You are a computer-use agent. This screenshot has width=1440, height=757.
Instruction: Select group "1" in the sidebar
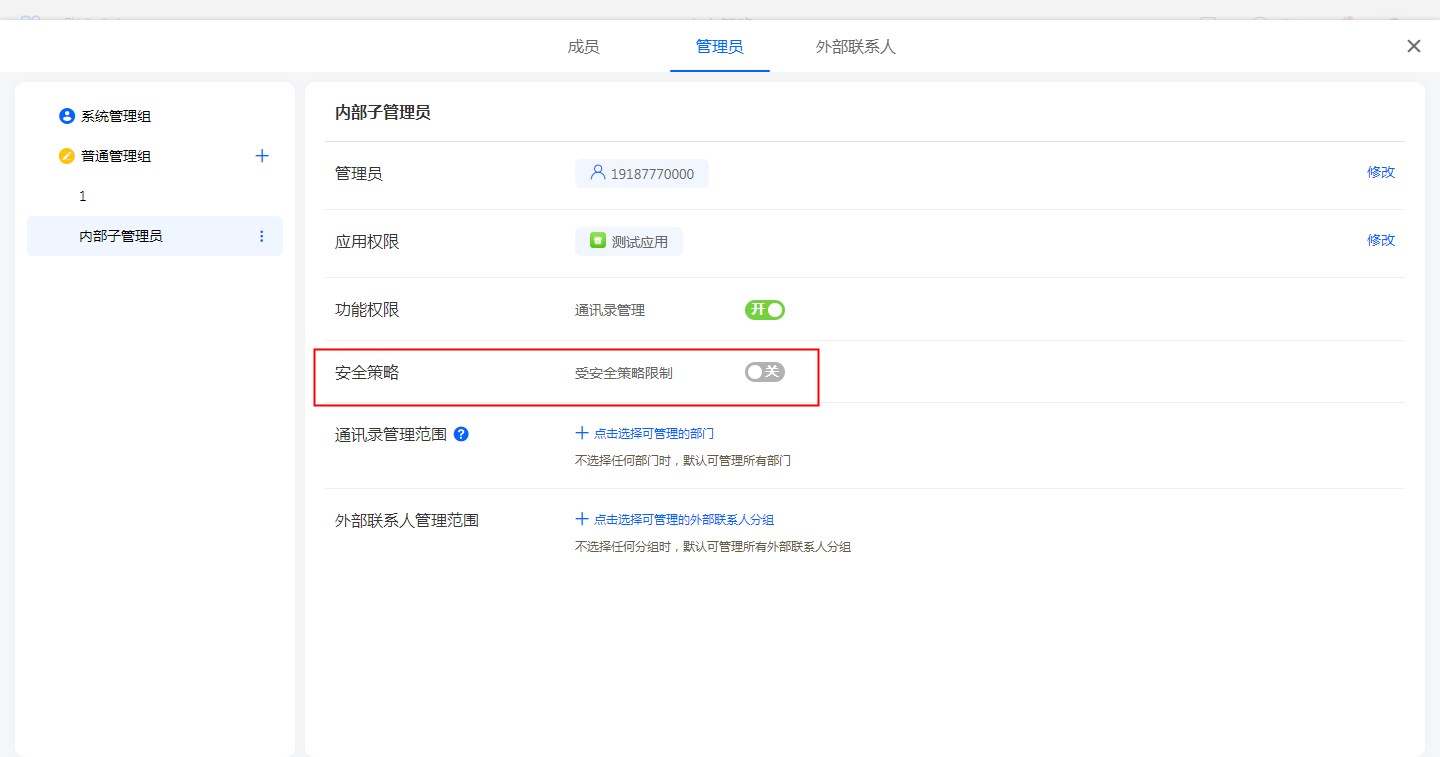click(x=83, y=197)
